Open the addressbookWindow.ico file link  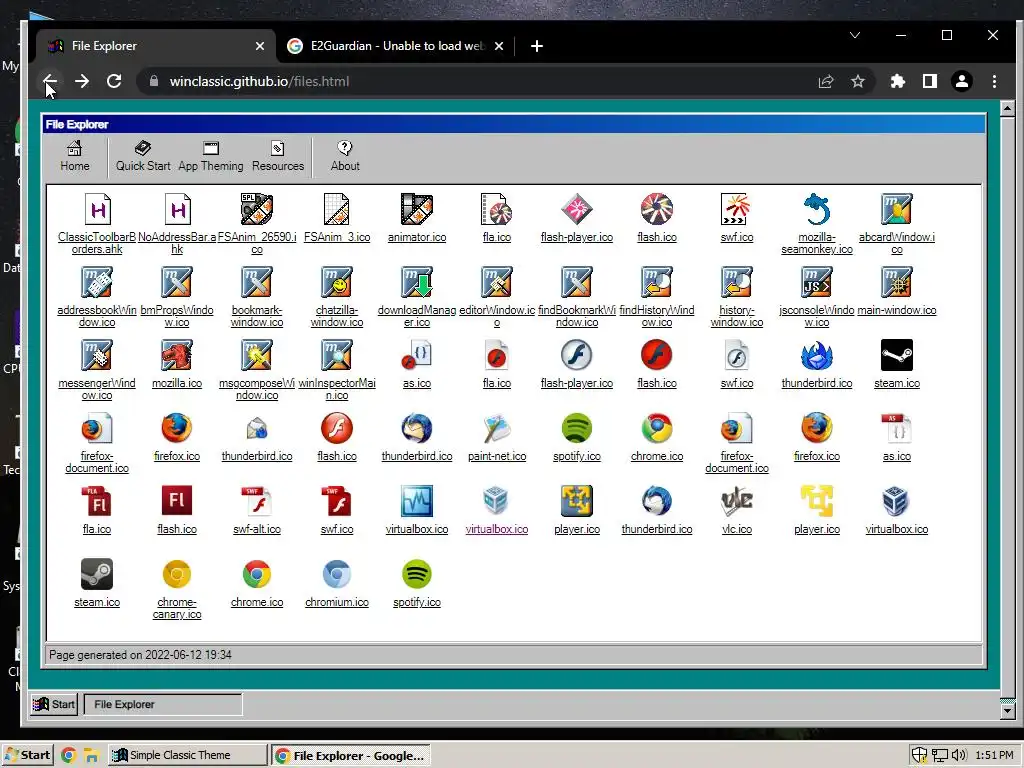pos(97,317)
